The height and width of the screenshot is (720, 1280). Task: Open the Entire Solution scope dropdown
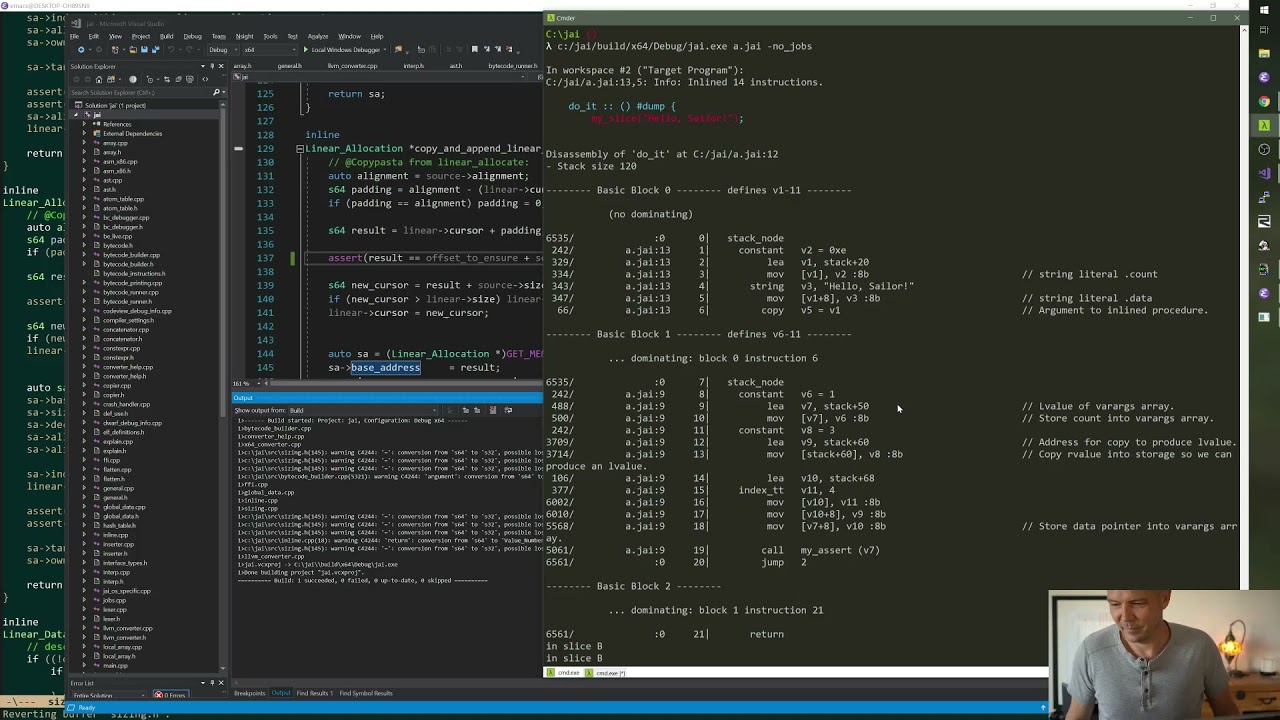point(108,695)
